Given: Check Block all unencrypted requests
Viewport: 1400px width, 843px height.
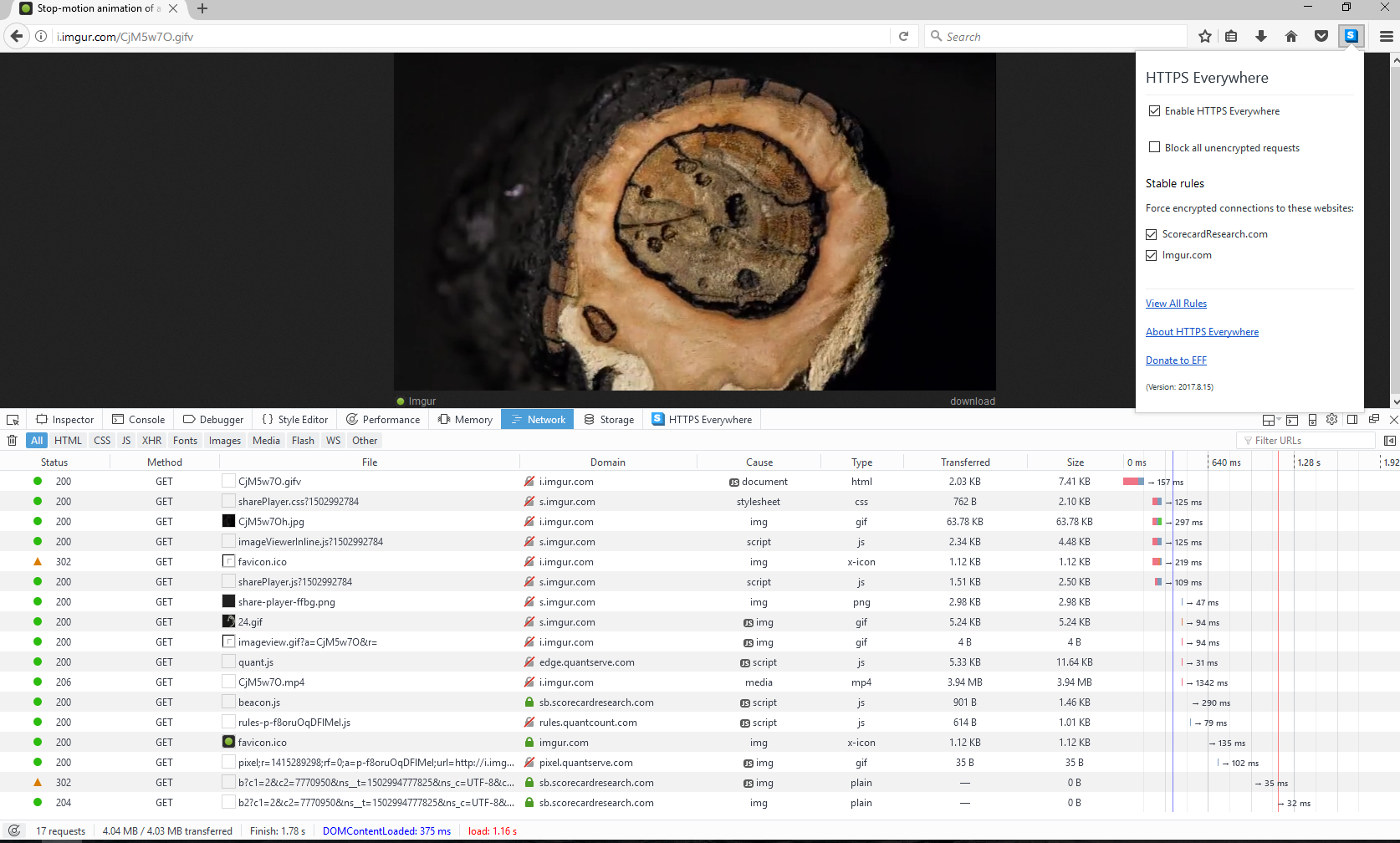Looking at the screenshot, I should click(x=1154, y=147).
